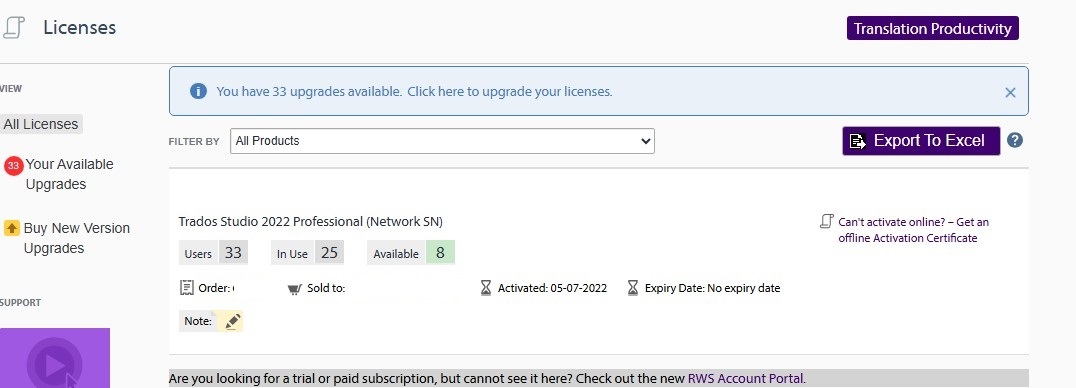
Task: Click the Activated: 05-07-2022 text
Action: (x=552, y=288)
